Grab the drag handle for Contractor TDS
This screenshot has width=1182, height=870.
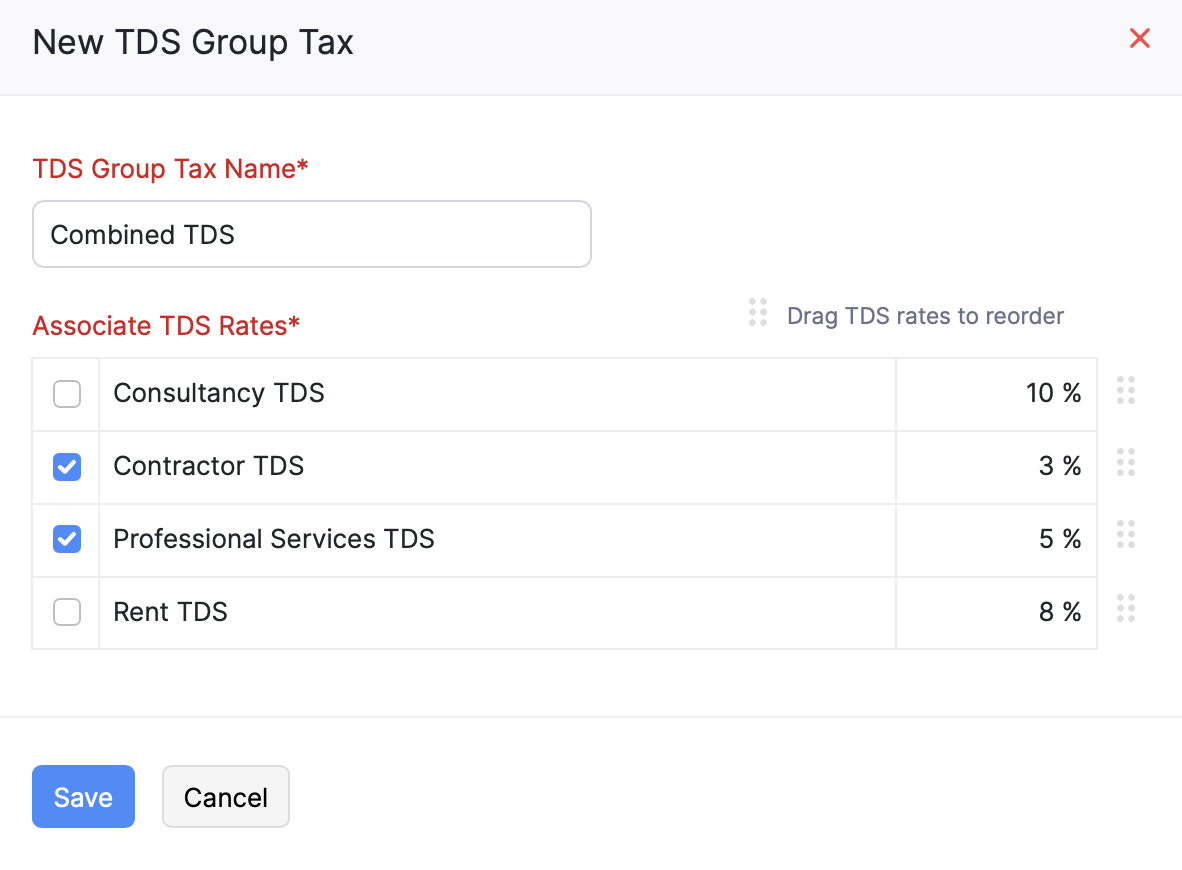tap(1125, 462)
